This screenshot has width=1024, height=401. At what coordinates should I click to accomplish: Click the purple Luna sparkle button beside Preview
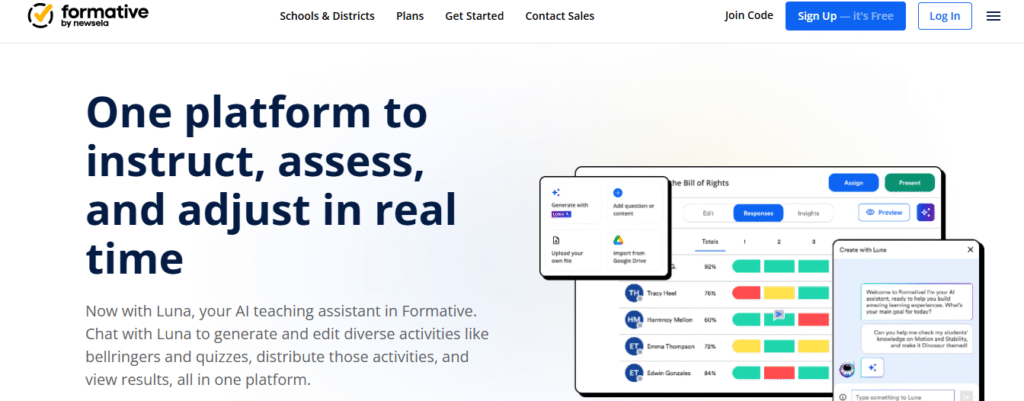[x=926, y=212]
